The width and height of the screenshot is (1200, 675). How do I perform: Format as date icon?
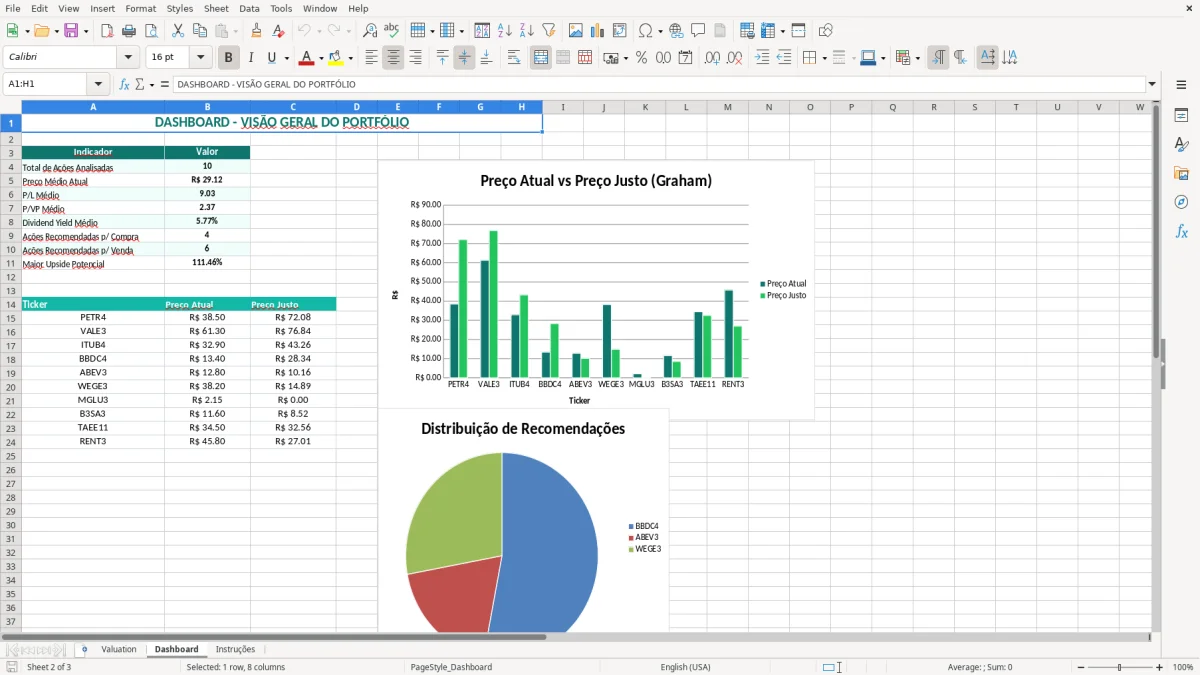tap(685, 58)
